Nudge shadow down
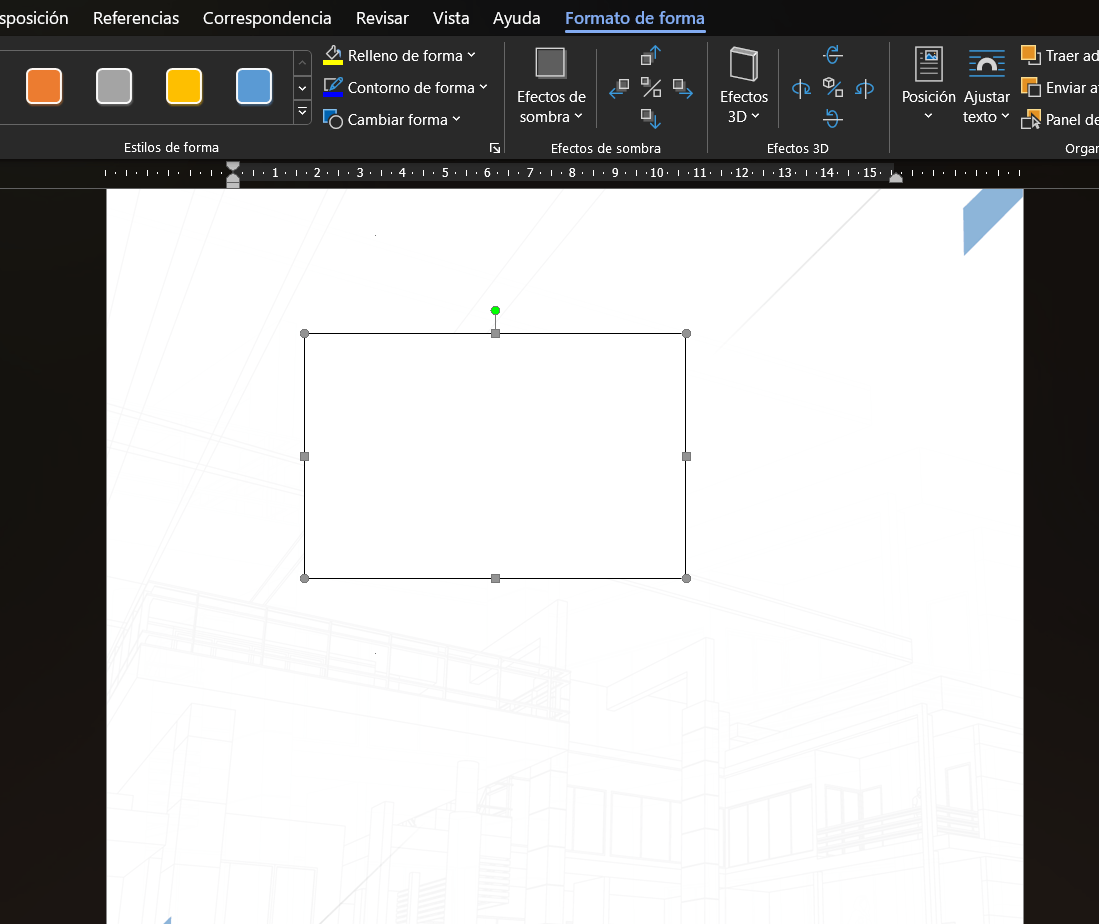Viewport: 1099px width, 924px height. (x=651, y=118)
